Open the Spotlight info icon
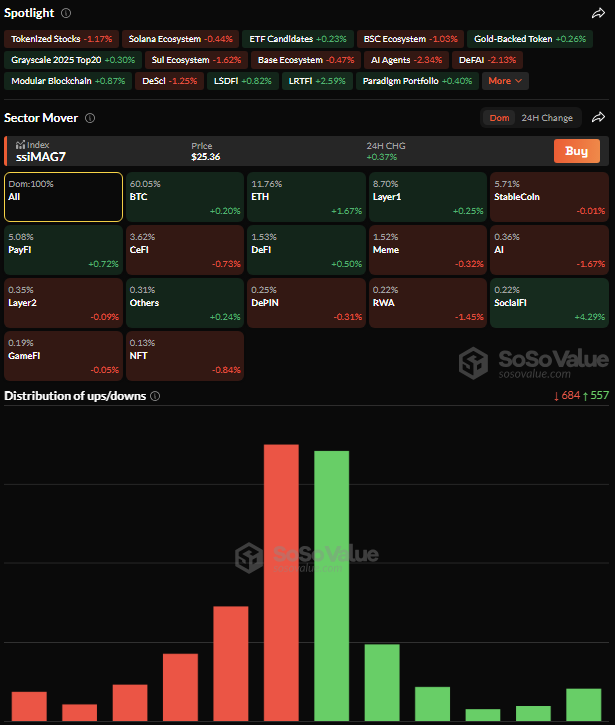The height and width of the screenshot is (725, 615). coord(66,13)
